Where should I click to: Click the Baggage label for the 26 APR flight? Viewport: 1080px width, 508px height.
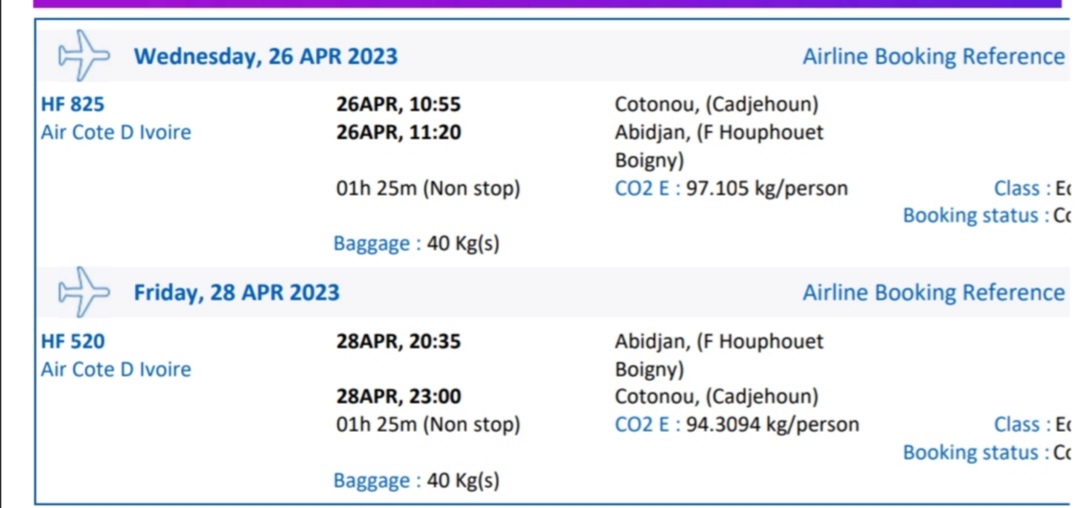click(377, 244)
